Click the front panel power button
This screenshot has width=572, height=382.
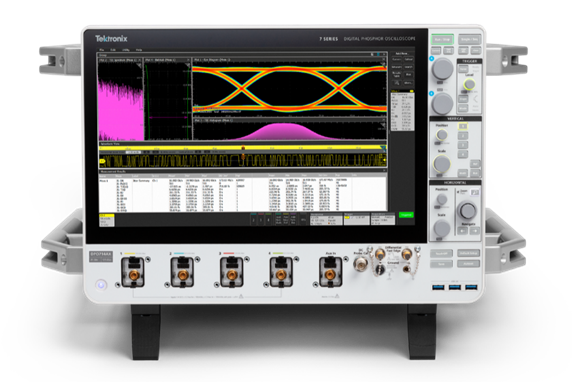tap(101, 284)
